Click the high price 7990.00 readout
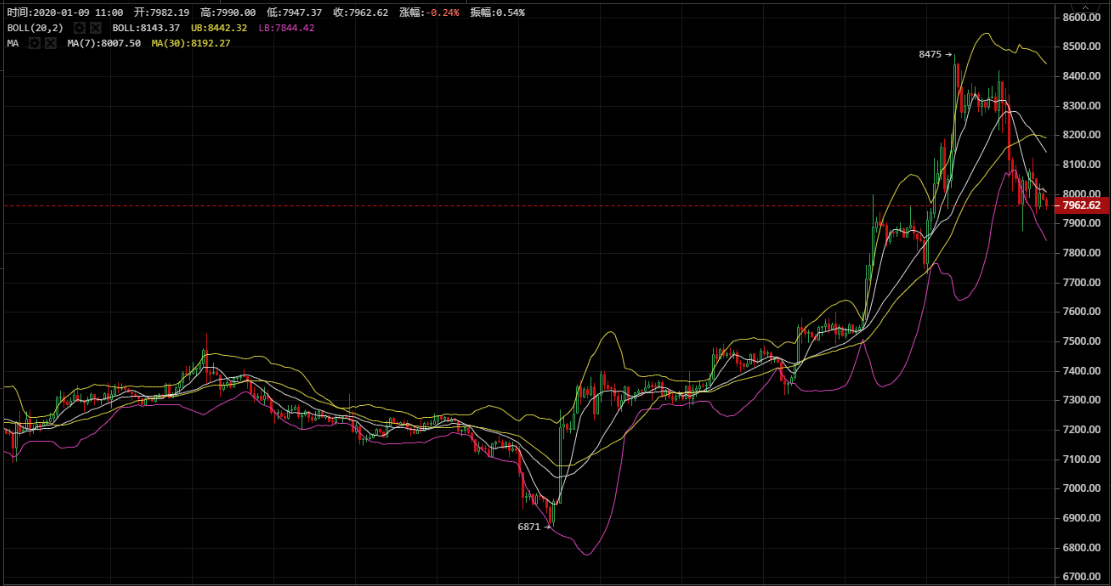Viewport: 1111px width, 586px height. [x=228, y=13]
